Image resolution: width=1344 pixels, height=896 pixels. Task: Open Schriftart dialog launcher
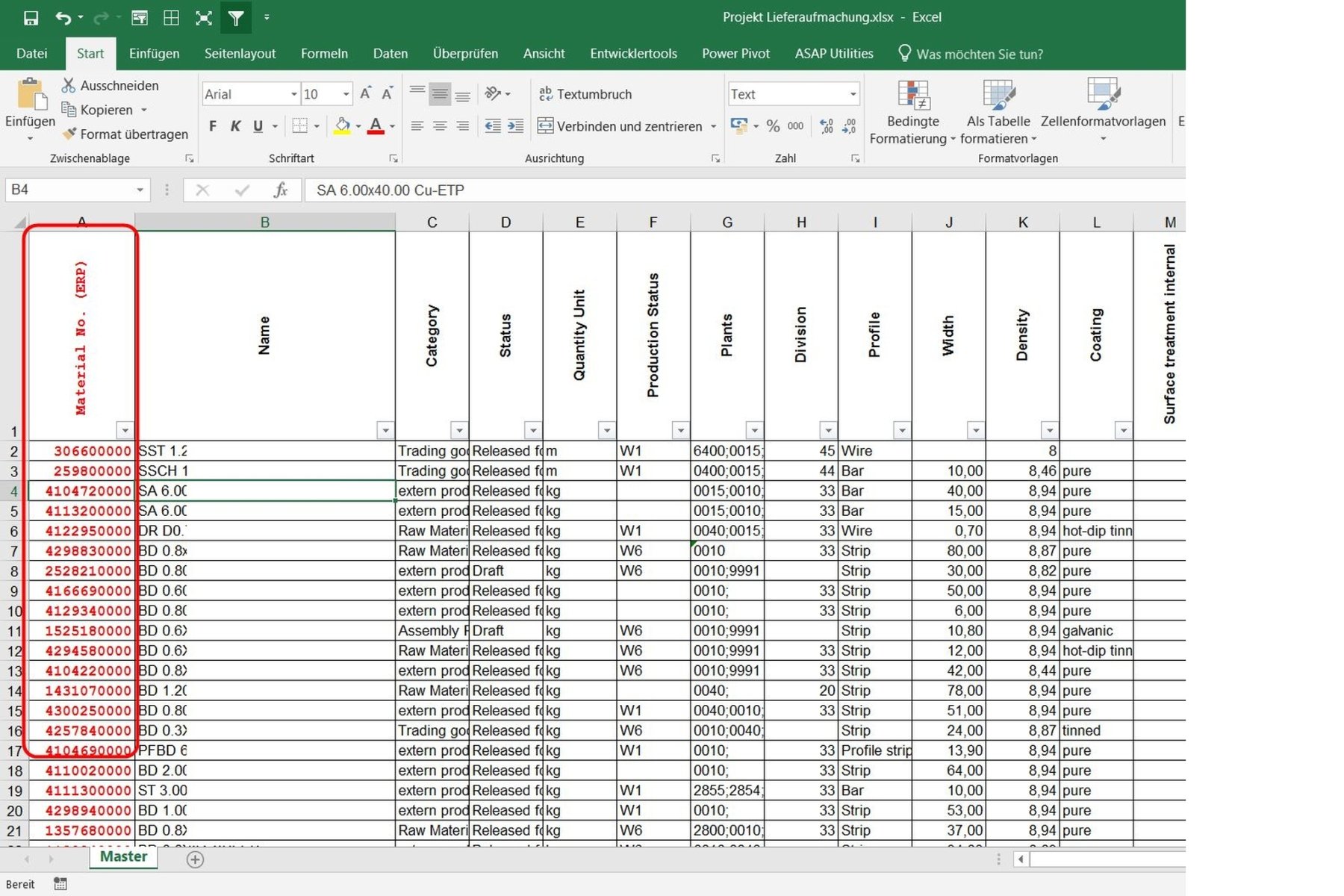[393, 158]
